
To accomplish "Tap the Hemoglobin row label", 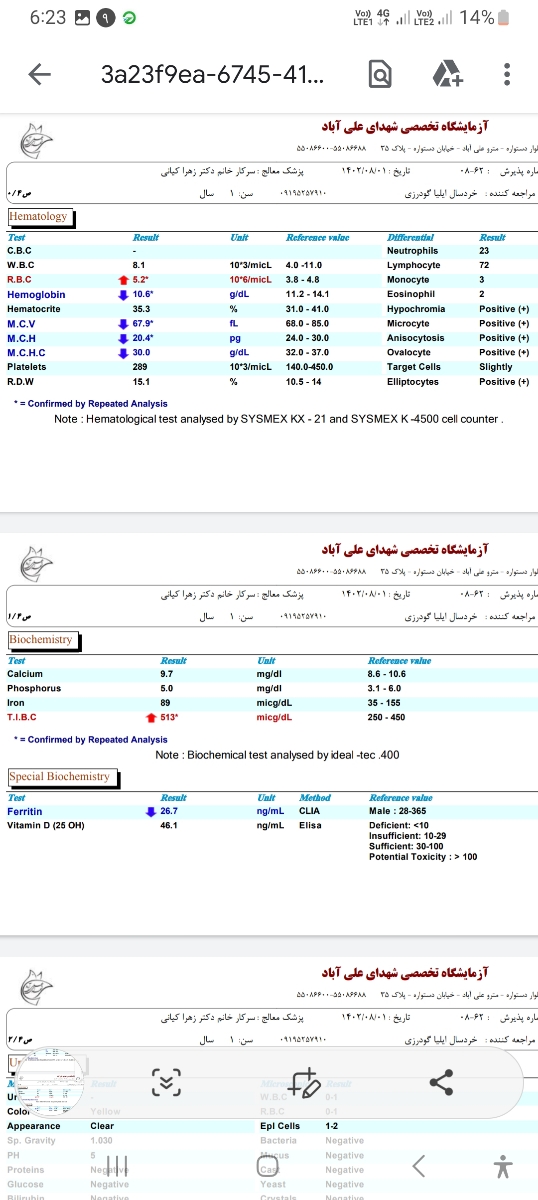I will click(x=36, y=295).
